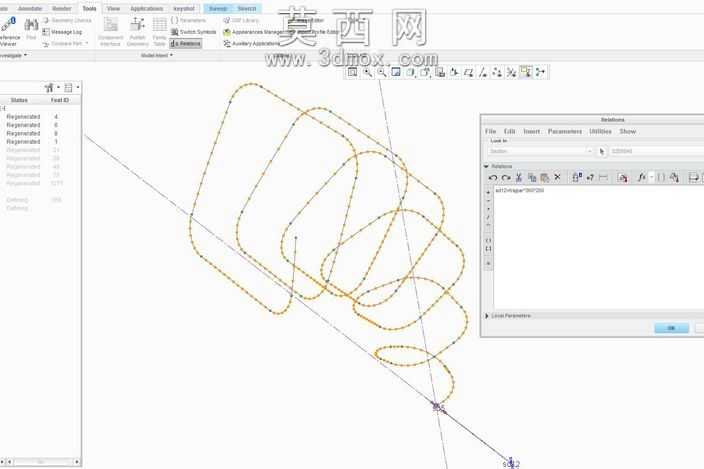The image size is (704, 469).
Task: Click the Parameters button in ribbon
Action: (x=189, y=20)
